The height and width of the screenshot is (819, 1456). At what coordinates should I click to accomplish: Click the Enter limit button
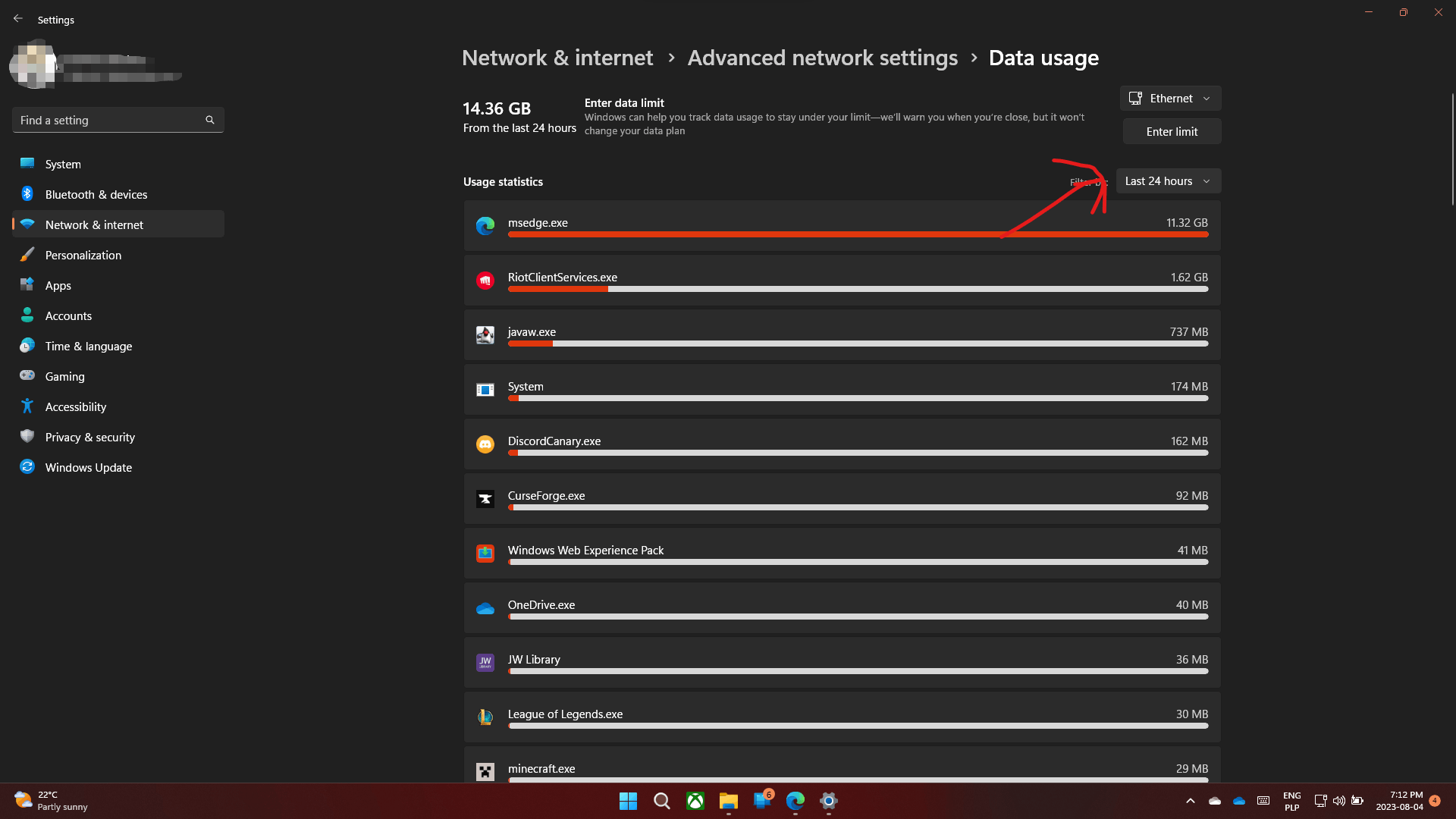click(1172, 132)
